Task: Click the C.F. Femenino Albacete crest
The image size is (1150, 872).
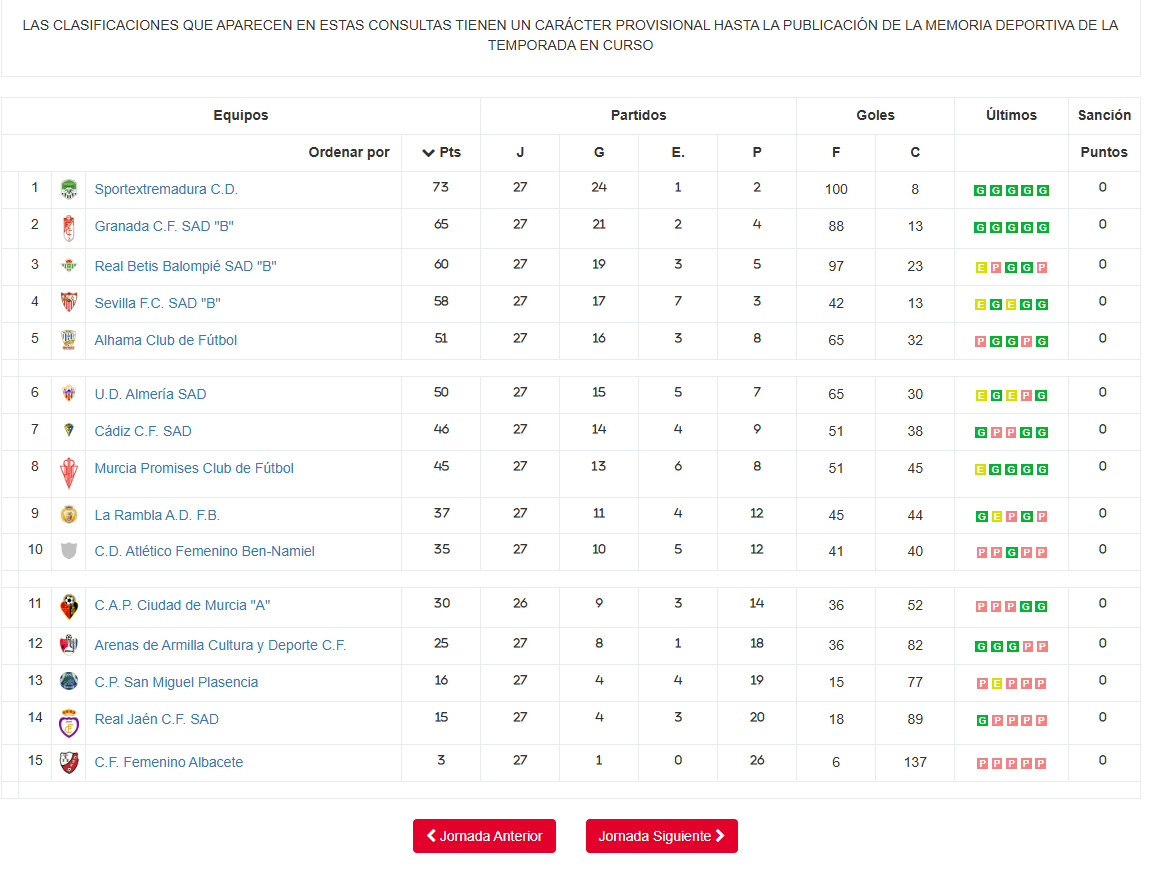Action: click(69, 763)
